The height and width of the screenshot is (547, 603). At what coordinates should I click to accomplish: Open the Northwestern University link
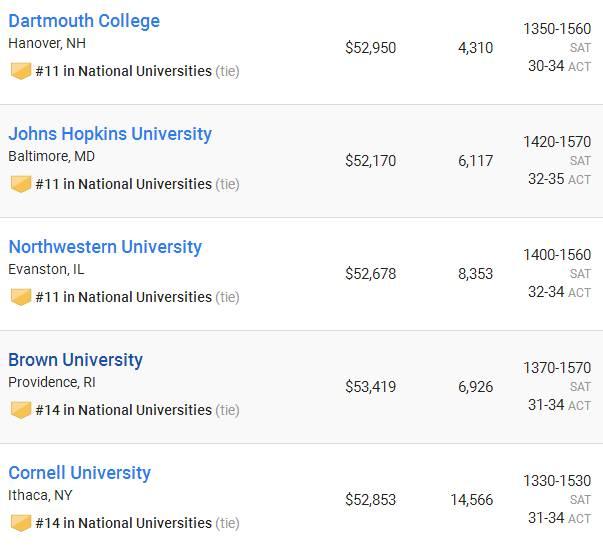[105, 247]
